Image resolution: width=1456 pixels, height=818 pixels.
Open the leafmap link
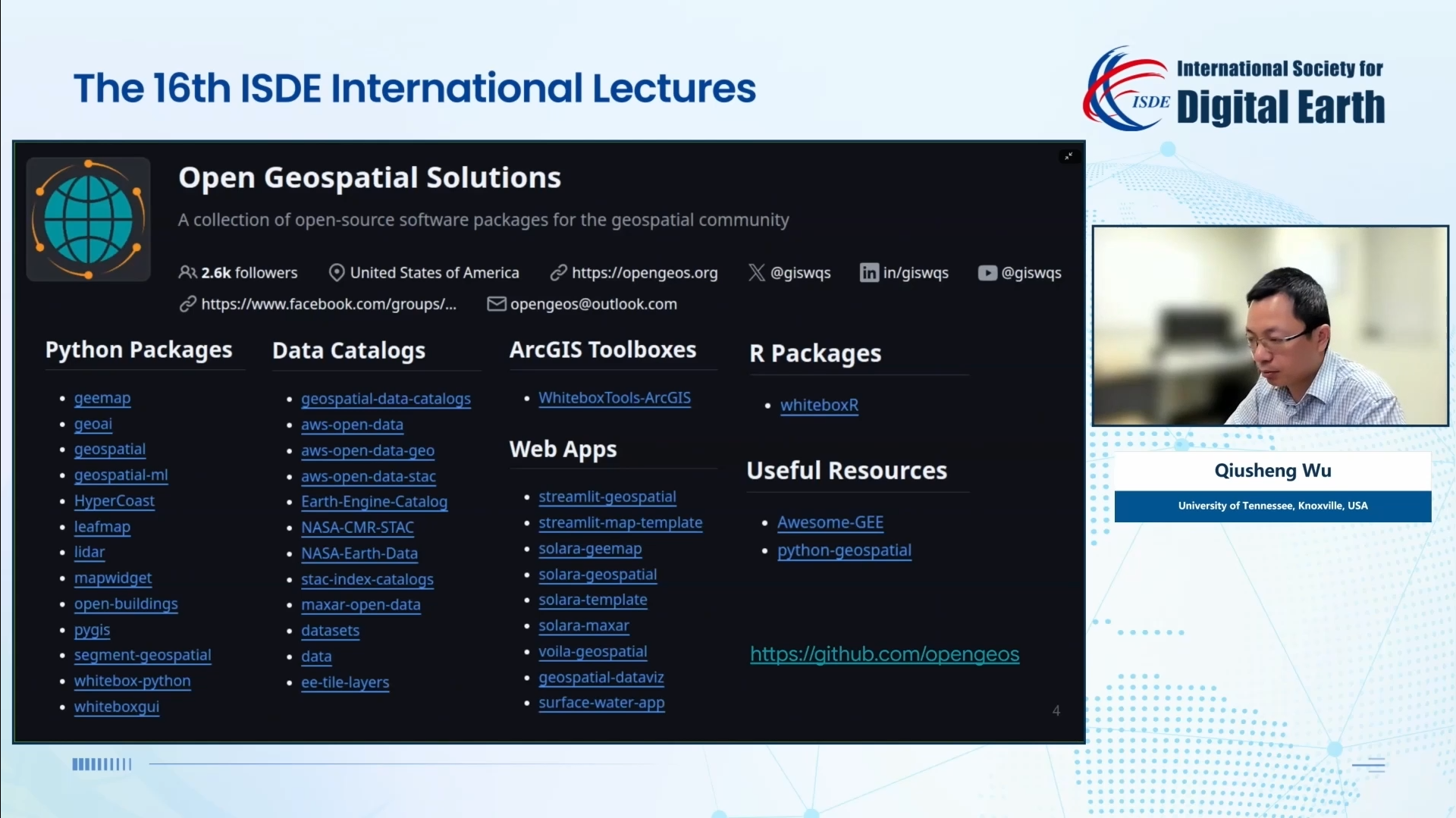click(x=102, y=527)
